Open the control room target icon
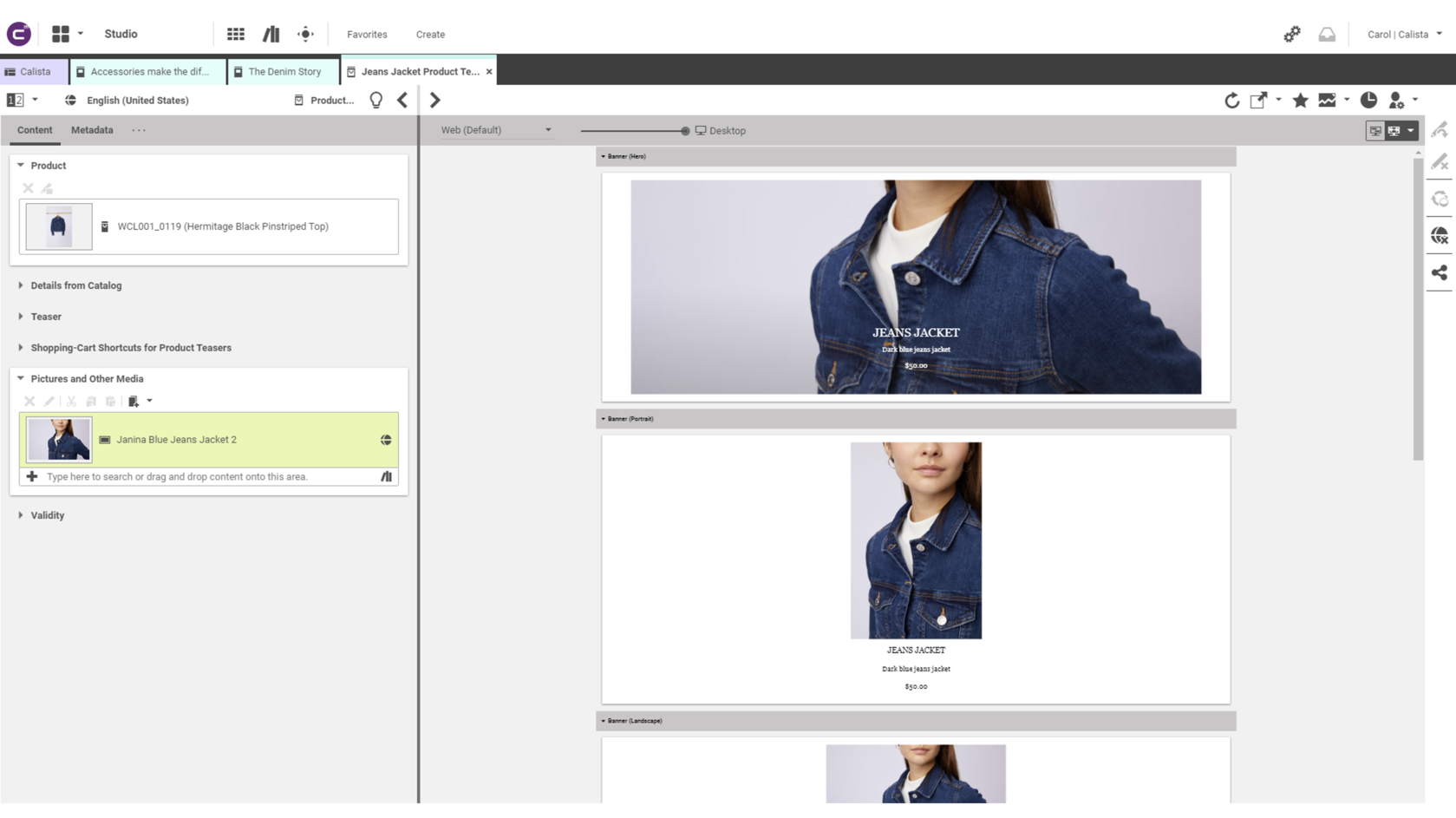1456x818 pixels. click(x=305, y=34)
